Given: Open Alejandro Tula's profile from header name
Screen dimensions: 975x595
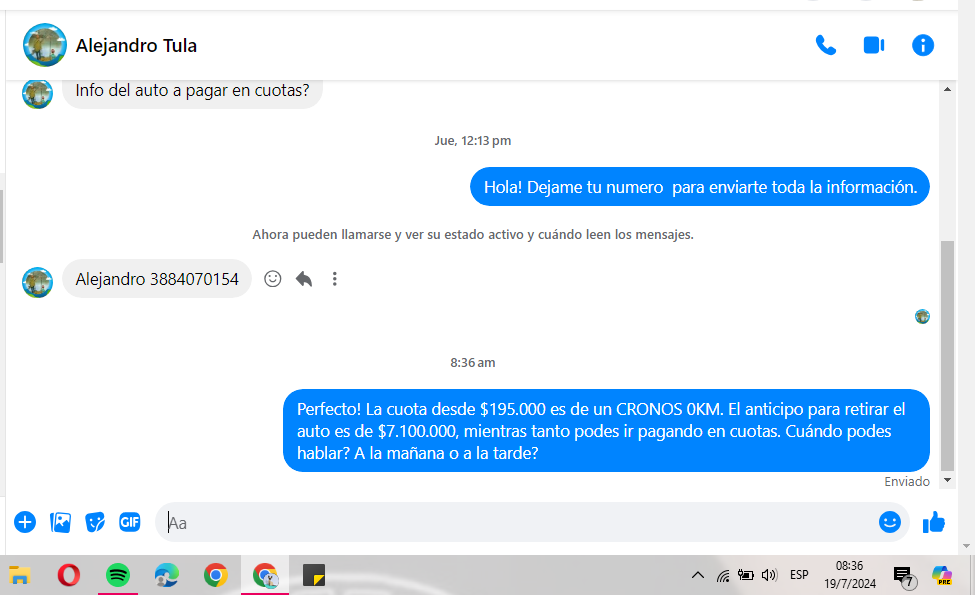Looking at the screenshot, I should pyautogui.click(x=136, y=45).
